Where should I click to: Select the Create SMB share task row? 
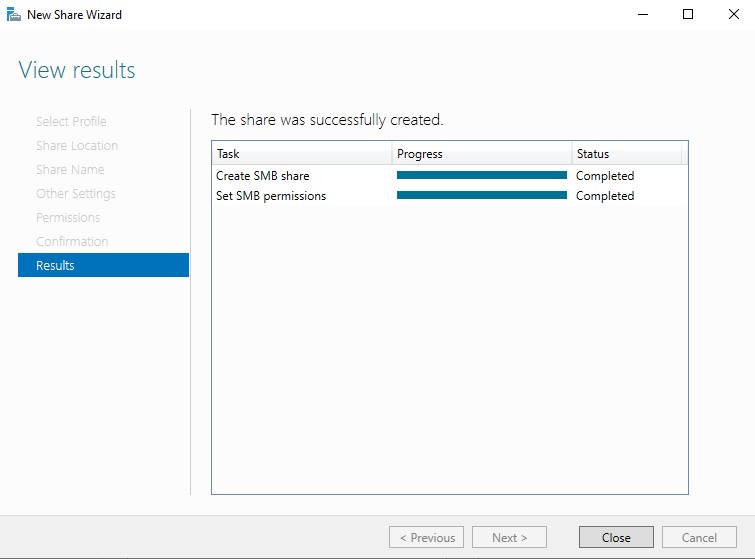(263, 176)
